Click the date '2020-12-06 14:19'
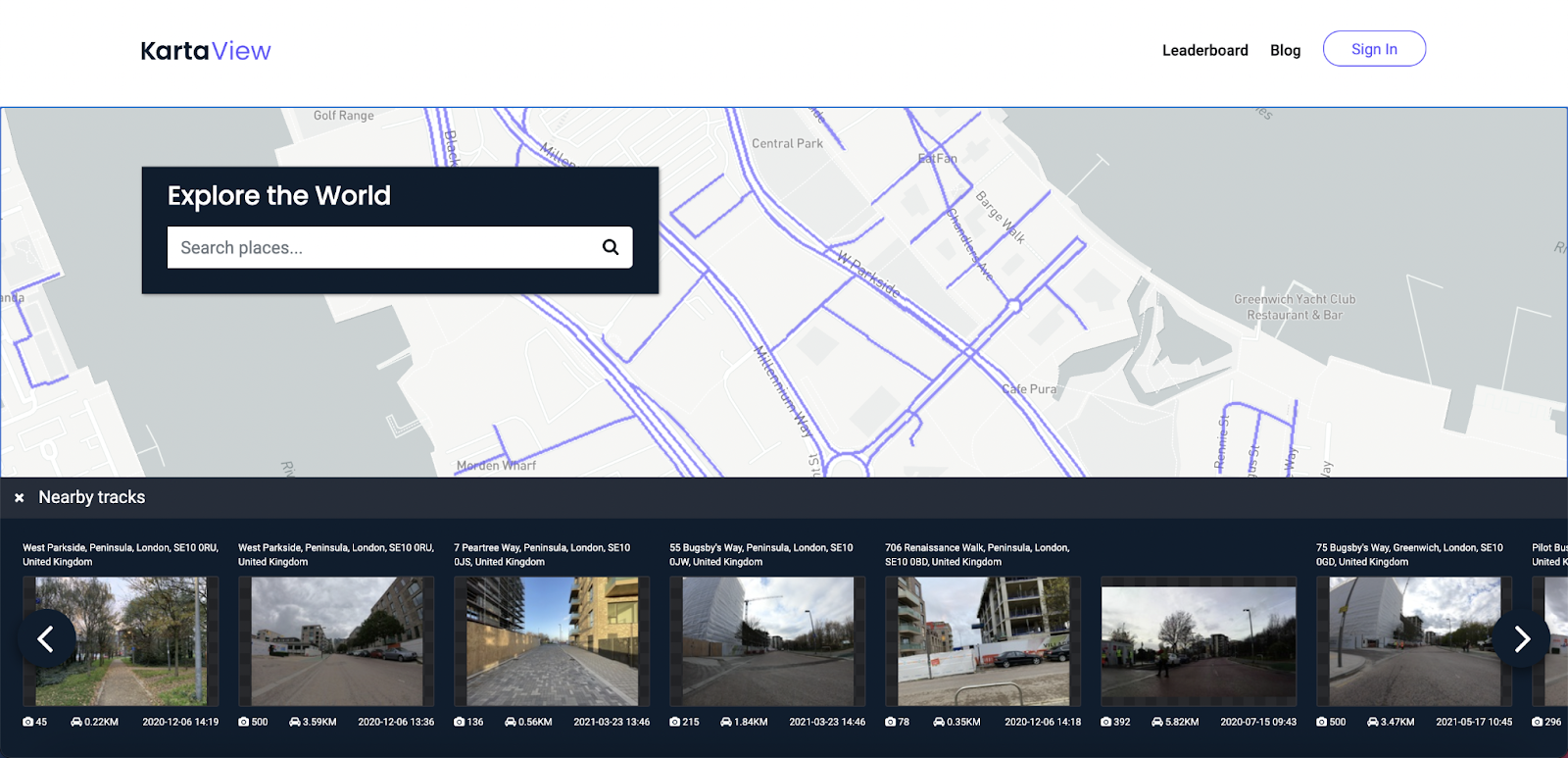This screenshot has height=758, width=1568. pos(180,722)
